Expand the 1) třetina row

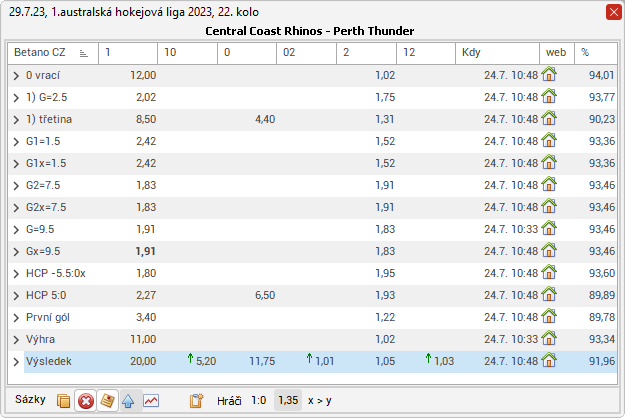pos(16,119)
